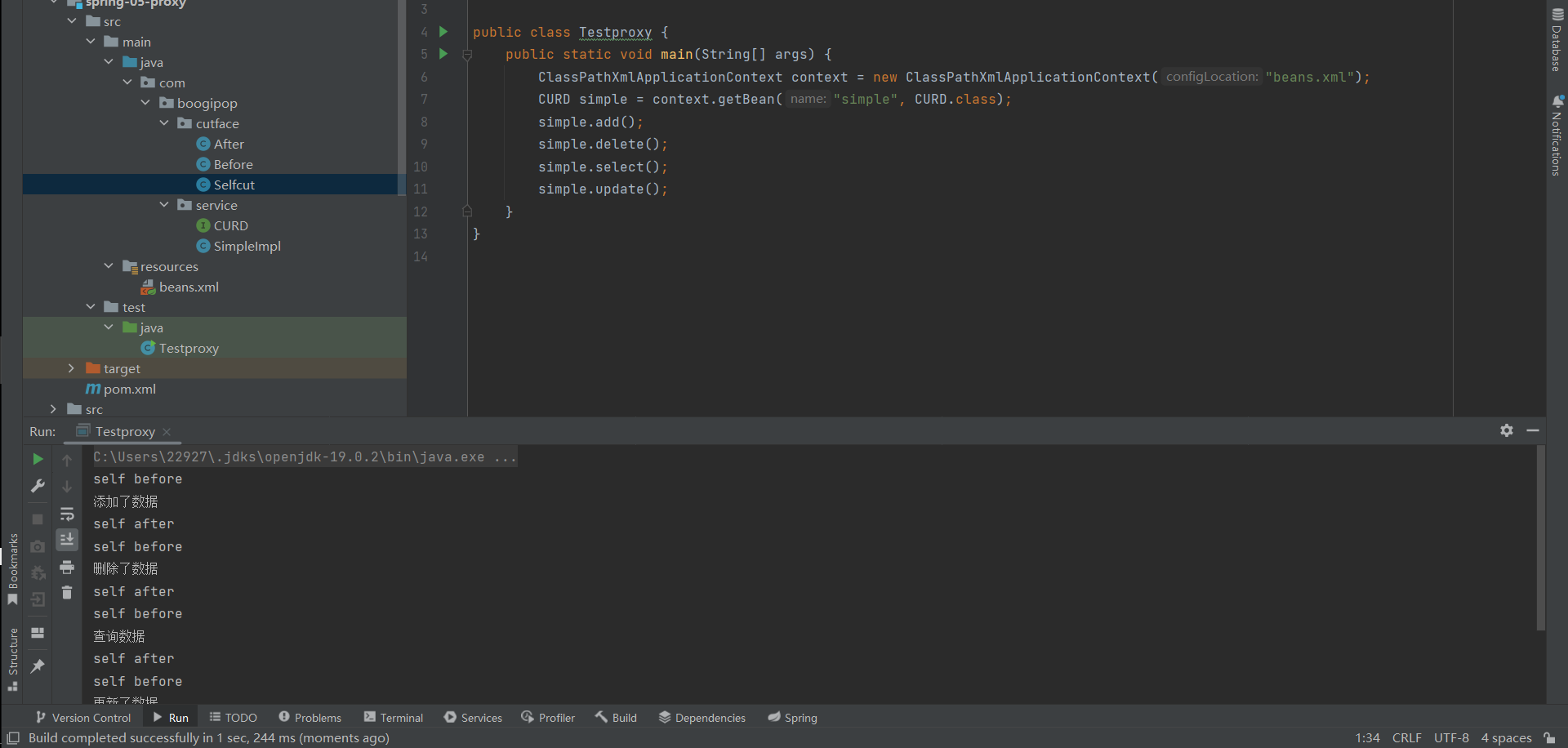Open the Problems tool window
Screen dimensions: 1568x748
pos(310,718)
